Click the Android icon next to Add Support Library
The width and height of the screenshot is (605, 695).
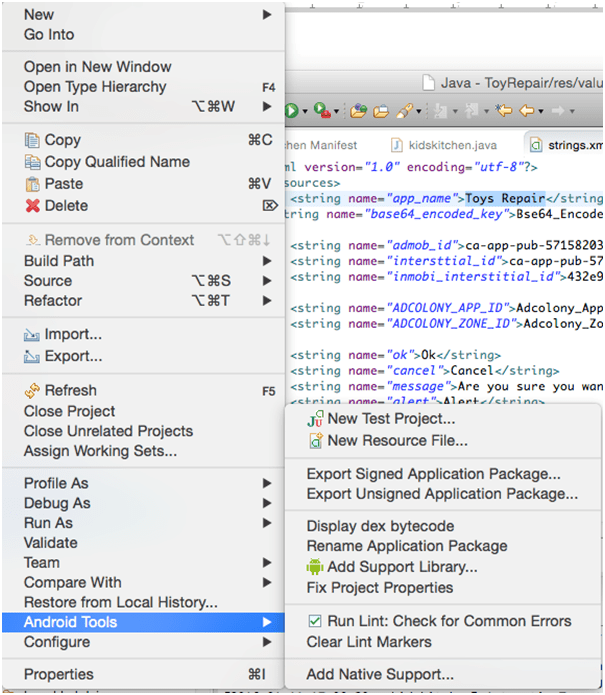(315, 567)
